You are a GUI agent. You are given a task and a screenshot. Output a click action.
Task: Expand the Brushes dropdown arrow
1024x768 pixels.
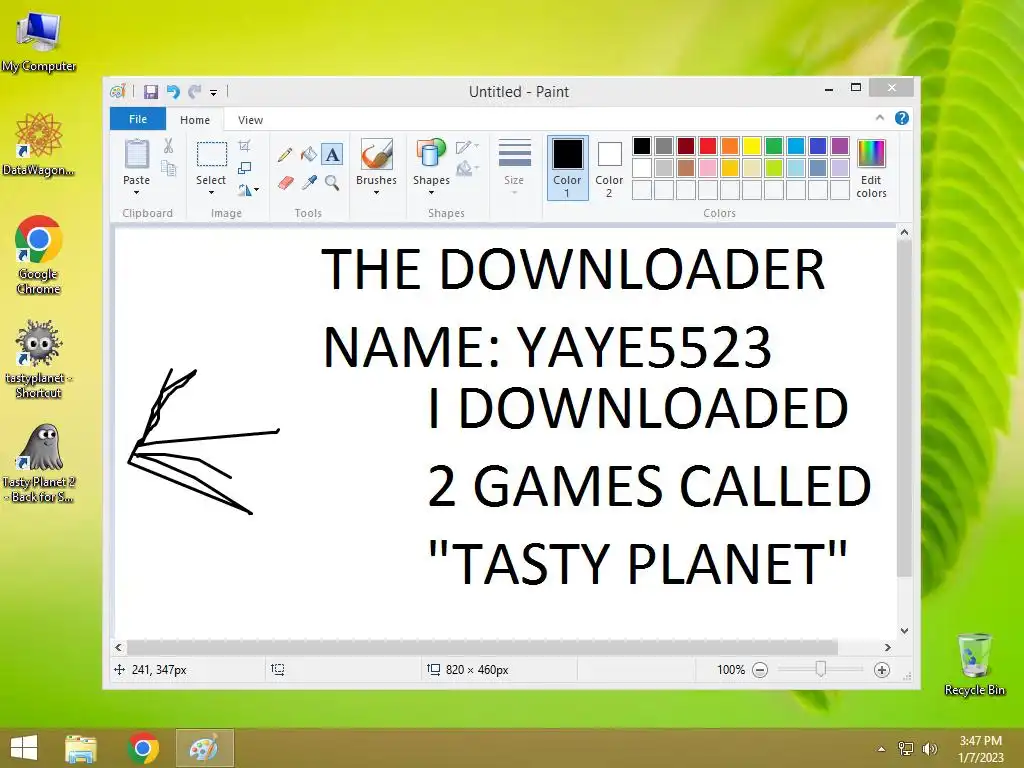click(376, 193)
